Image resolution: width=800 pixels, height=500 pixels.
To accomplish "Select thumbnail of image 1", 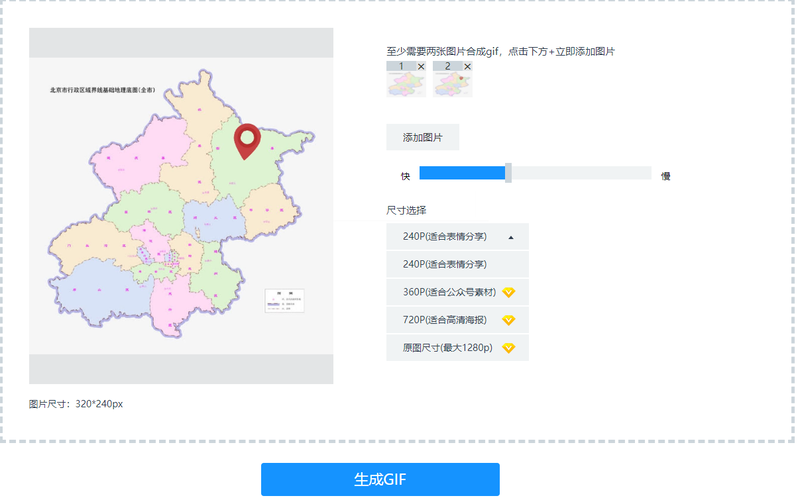I will pyautogui.click(x=406, y=84).
